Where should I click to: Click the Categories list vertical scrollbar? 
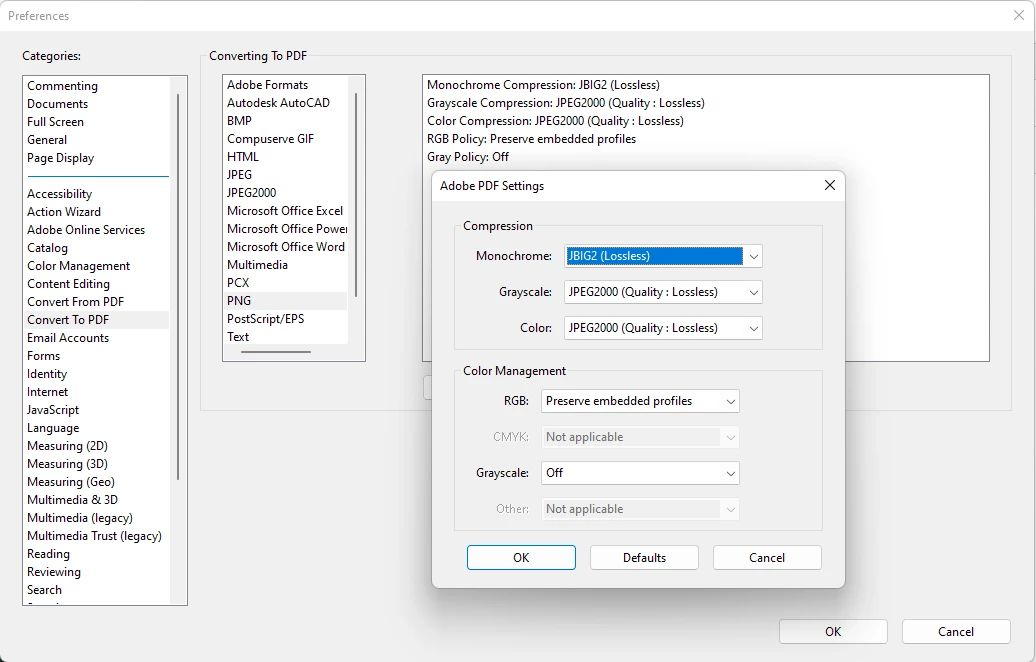178,287
